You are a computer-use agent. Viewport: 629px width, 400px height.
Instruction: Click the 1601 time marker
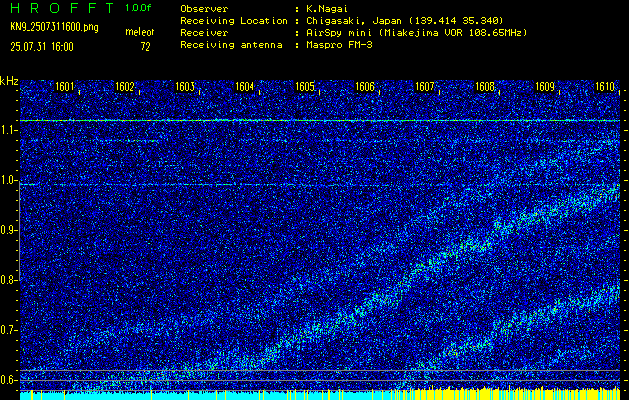64,86
